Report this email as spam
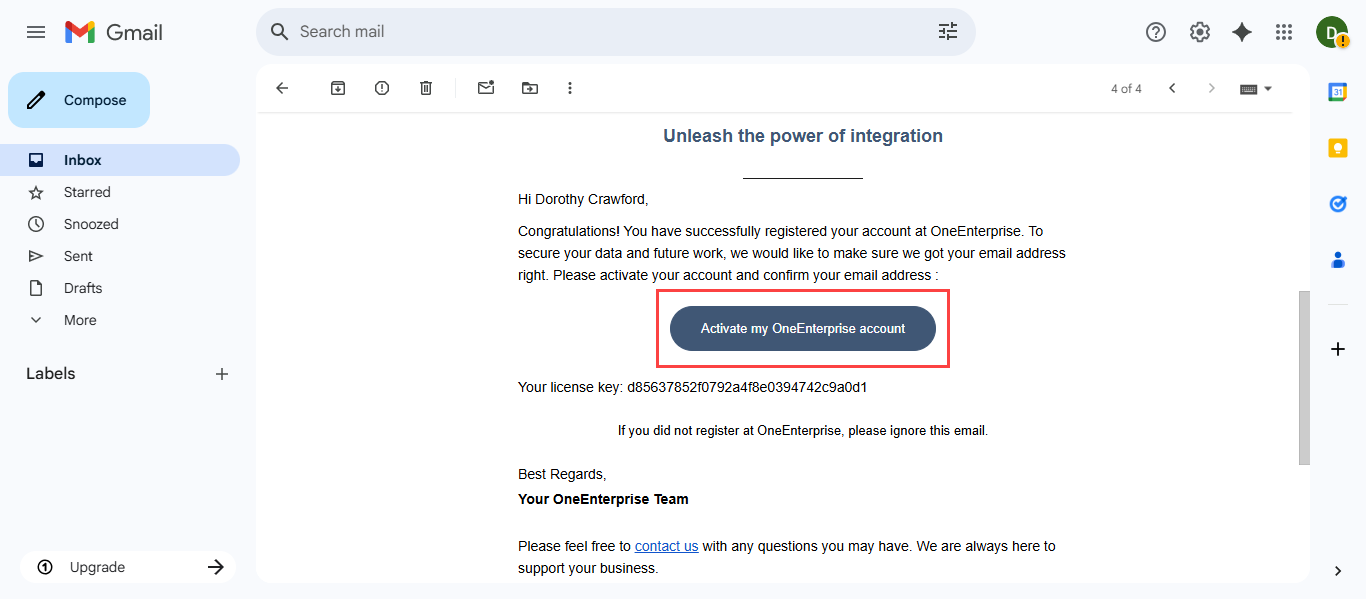 (x=382, y=88)
